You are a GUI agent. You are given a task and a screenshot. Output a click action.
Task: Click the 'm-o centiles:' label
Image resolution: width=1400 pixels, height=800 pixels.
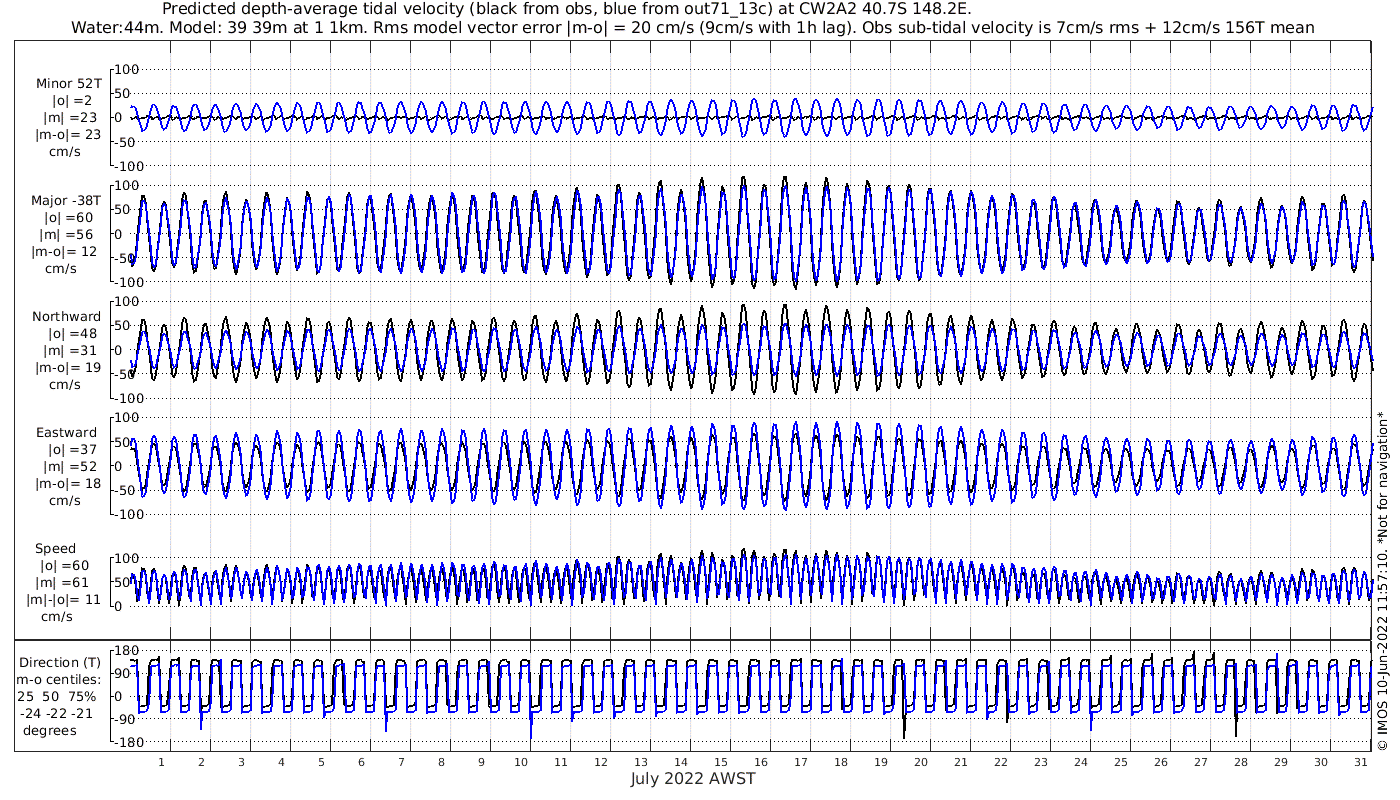[59, 679]
